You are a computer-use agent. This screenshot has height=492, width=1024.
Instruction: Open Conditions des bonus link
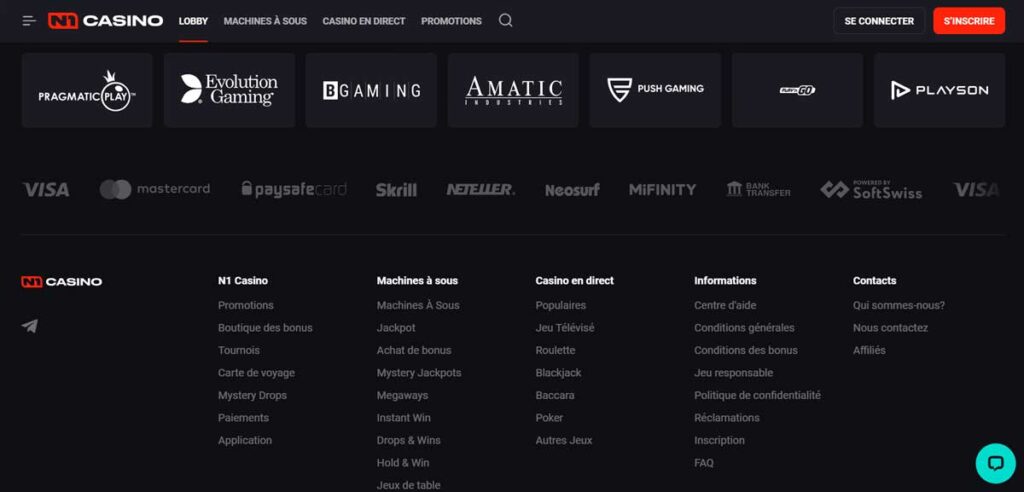(746, 350)
